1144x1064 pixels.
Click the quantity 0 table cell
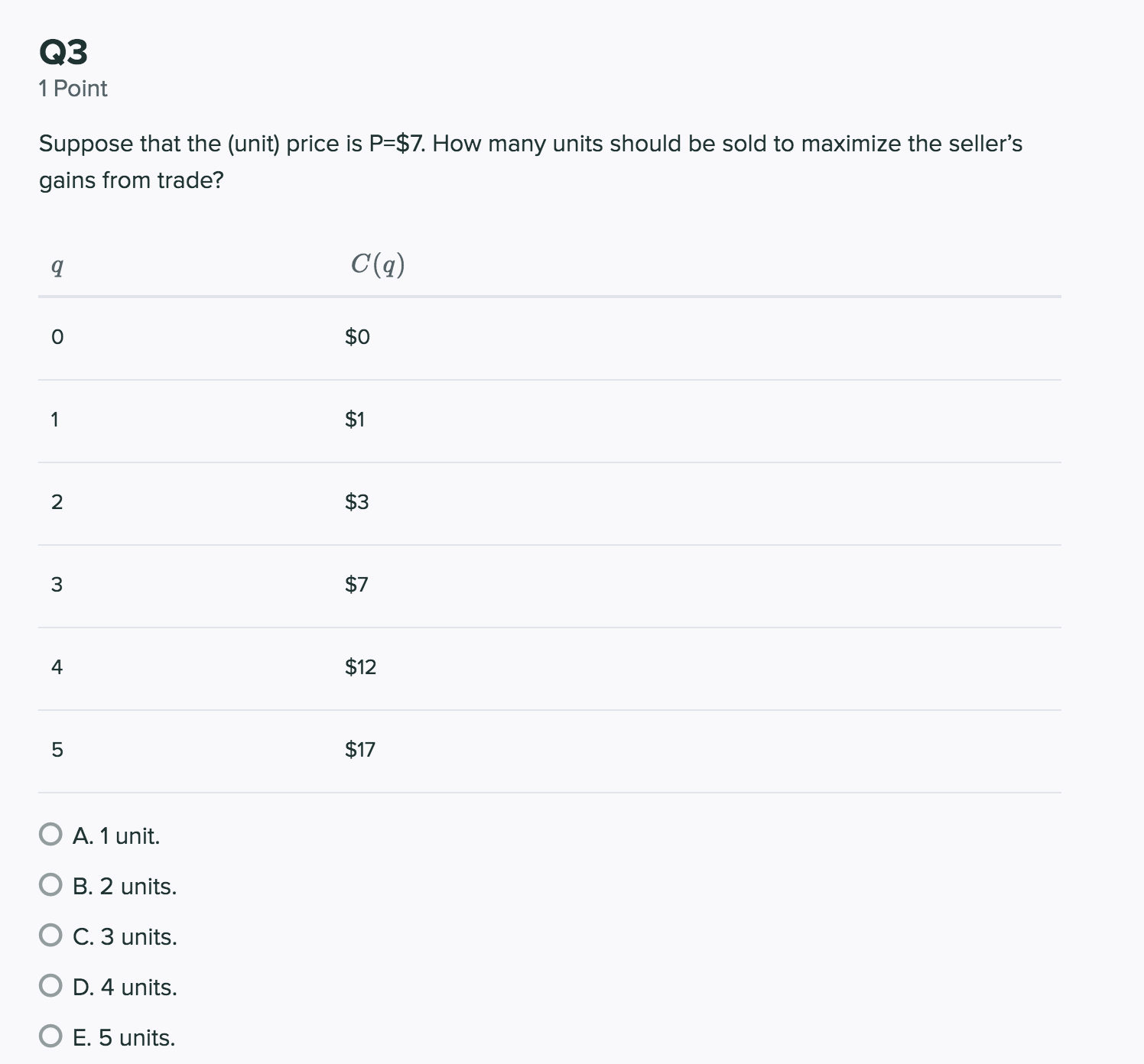pos(56,335)
